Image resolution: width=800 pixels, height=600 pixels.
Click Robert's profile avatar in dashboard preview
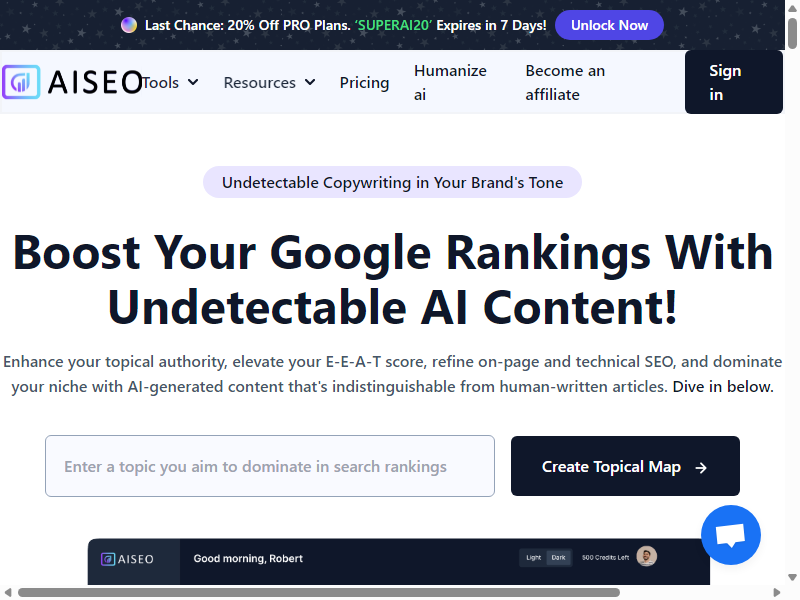pos(646,557)
